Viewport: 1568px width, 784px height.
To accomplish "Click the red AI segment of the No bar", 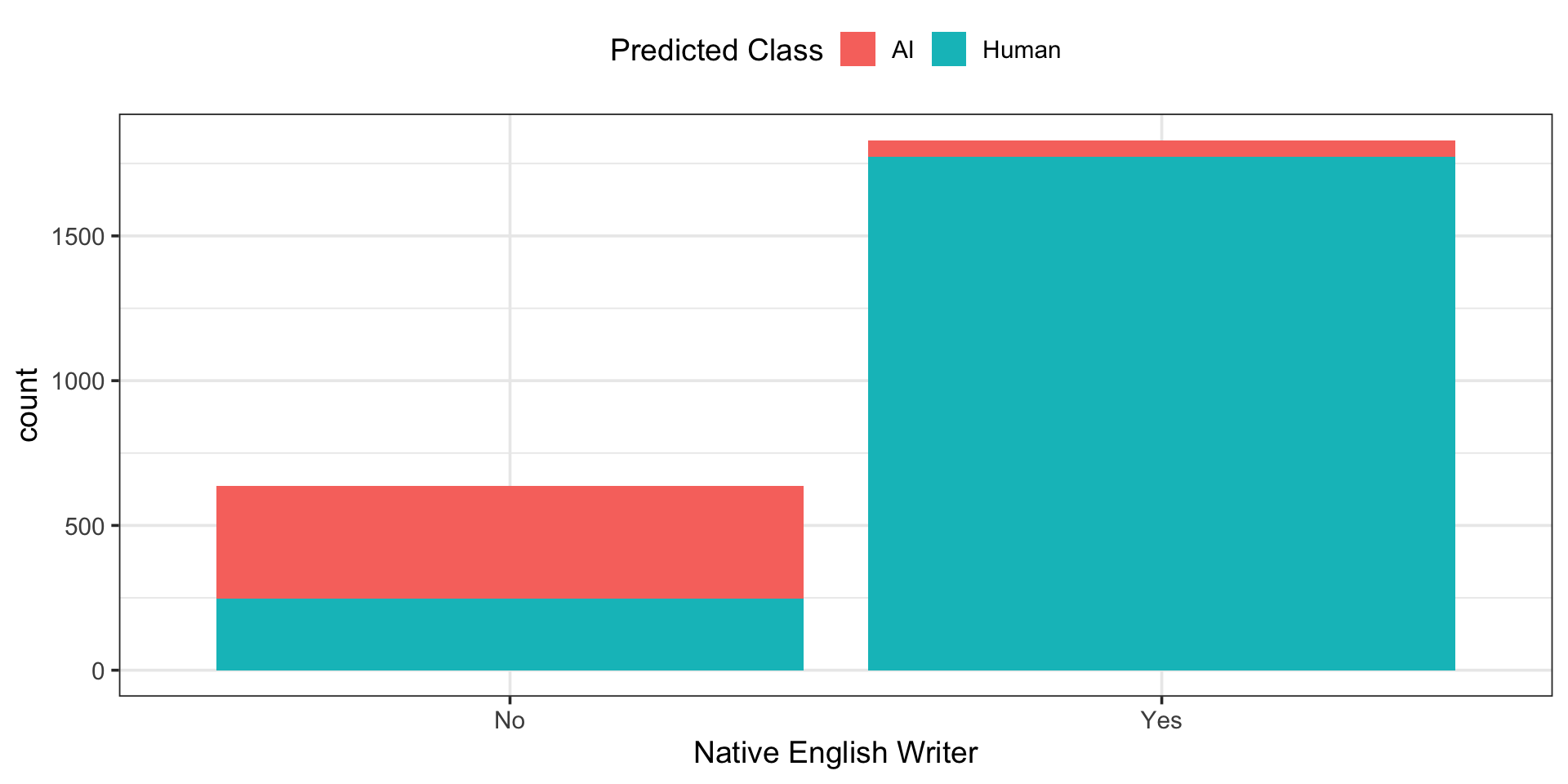I will (510, 542).
